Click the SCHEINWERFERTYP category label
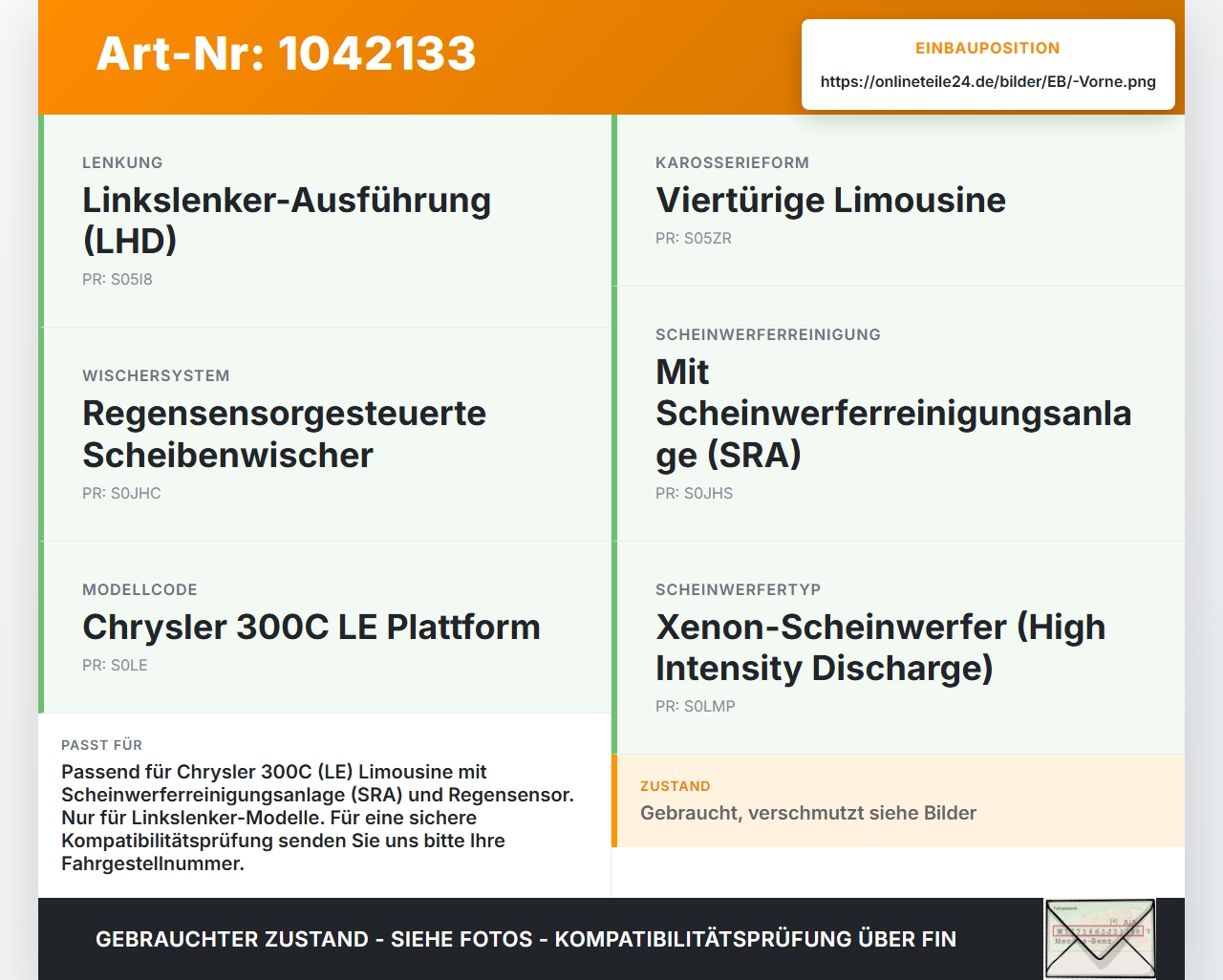 [x=739, y=590]
